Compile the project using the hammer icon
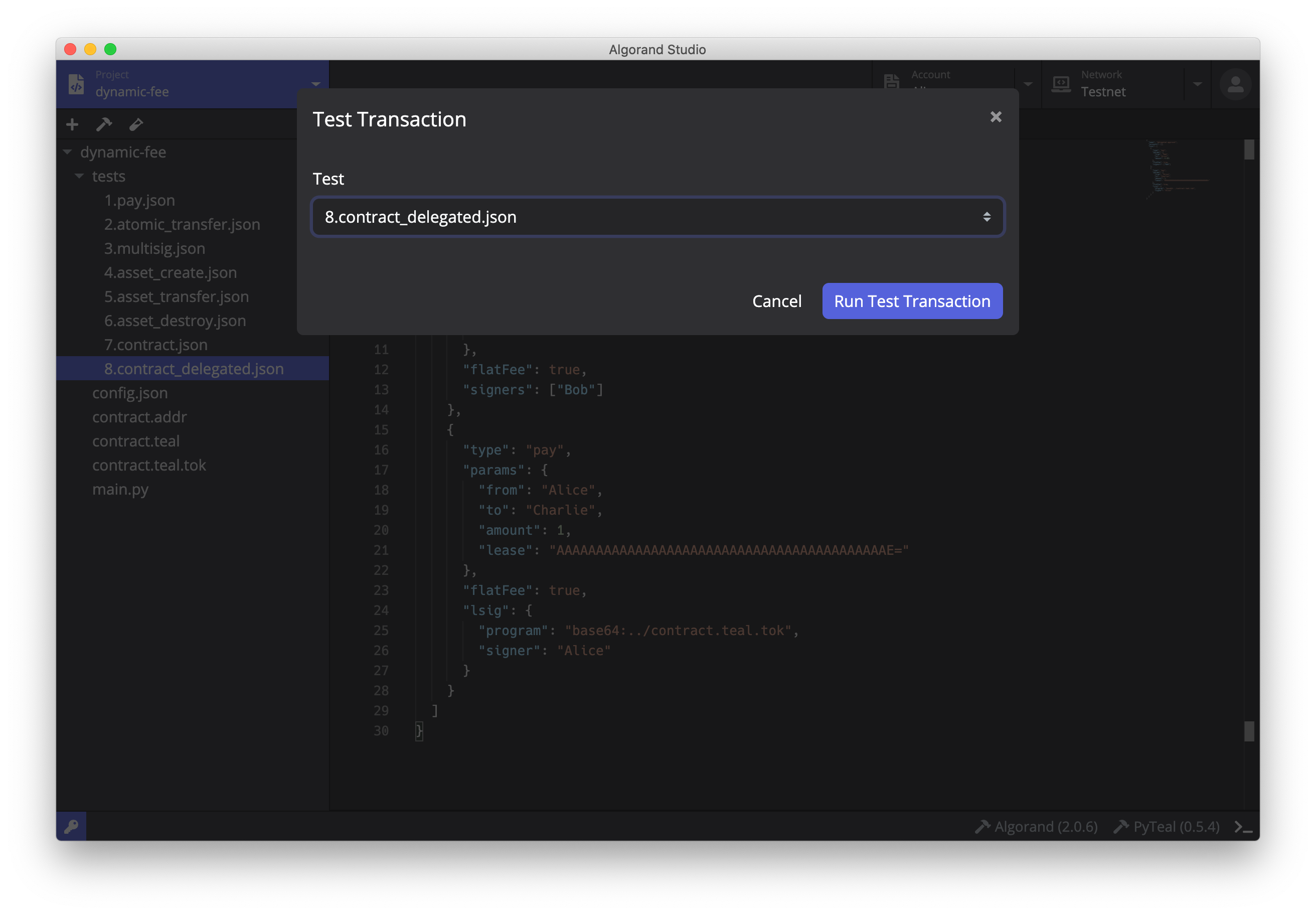Viewport: 1316px width, 915px height. tap(104, 124)
